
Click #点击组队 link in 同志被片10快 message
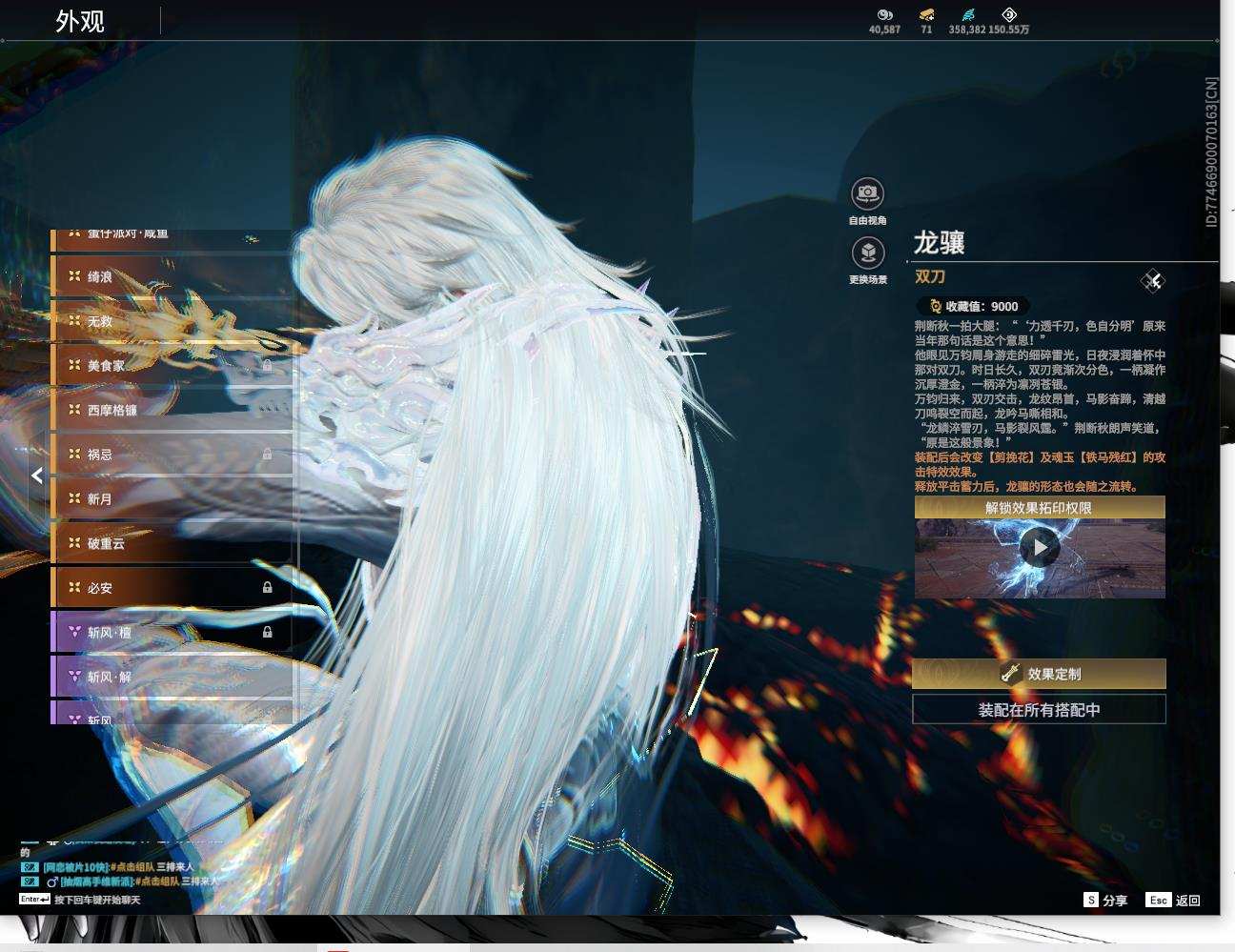pyautogui.click(x=132, y=867)
